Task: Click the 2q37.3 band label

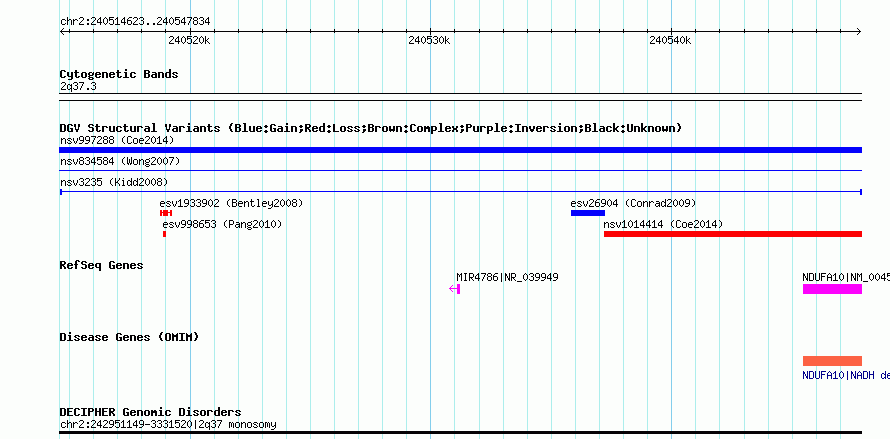Action: [78, 87]
